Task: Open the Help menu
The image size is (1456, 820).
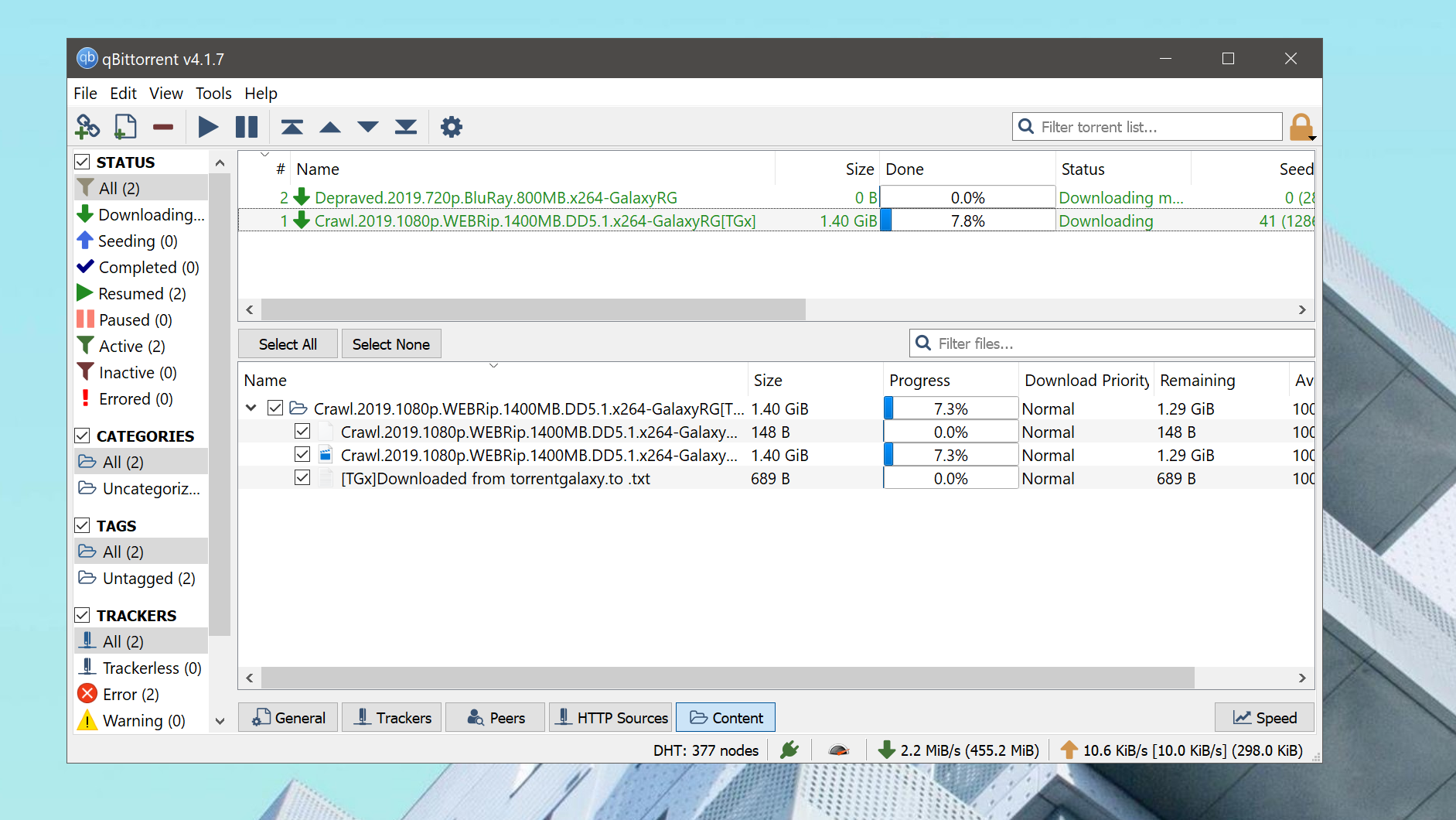Action: (261, 94)
